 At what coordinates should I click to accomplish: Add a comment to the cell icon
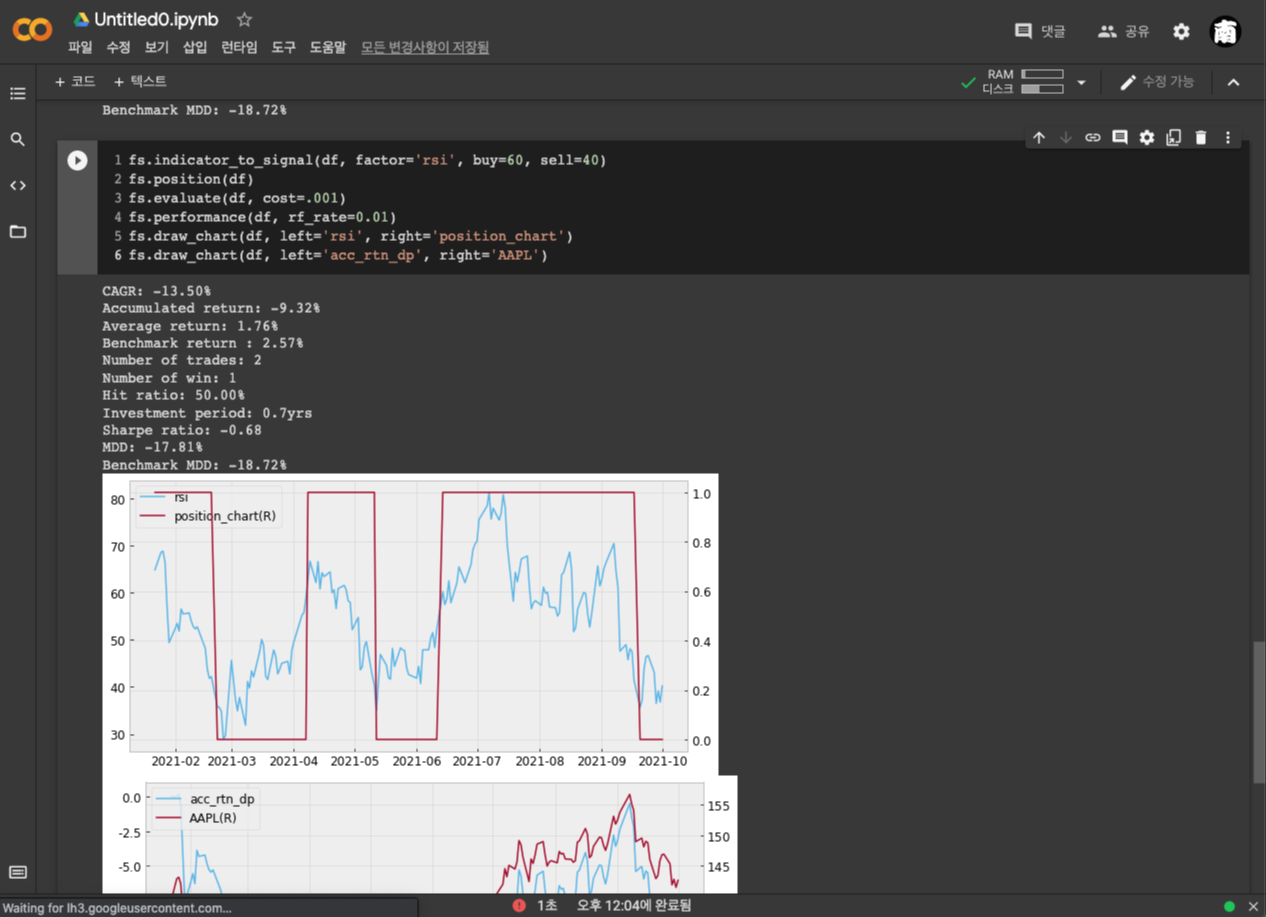[1120, 137]
